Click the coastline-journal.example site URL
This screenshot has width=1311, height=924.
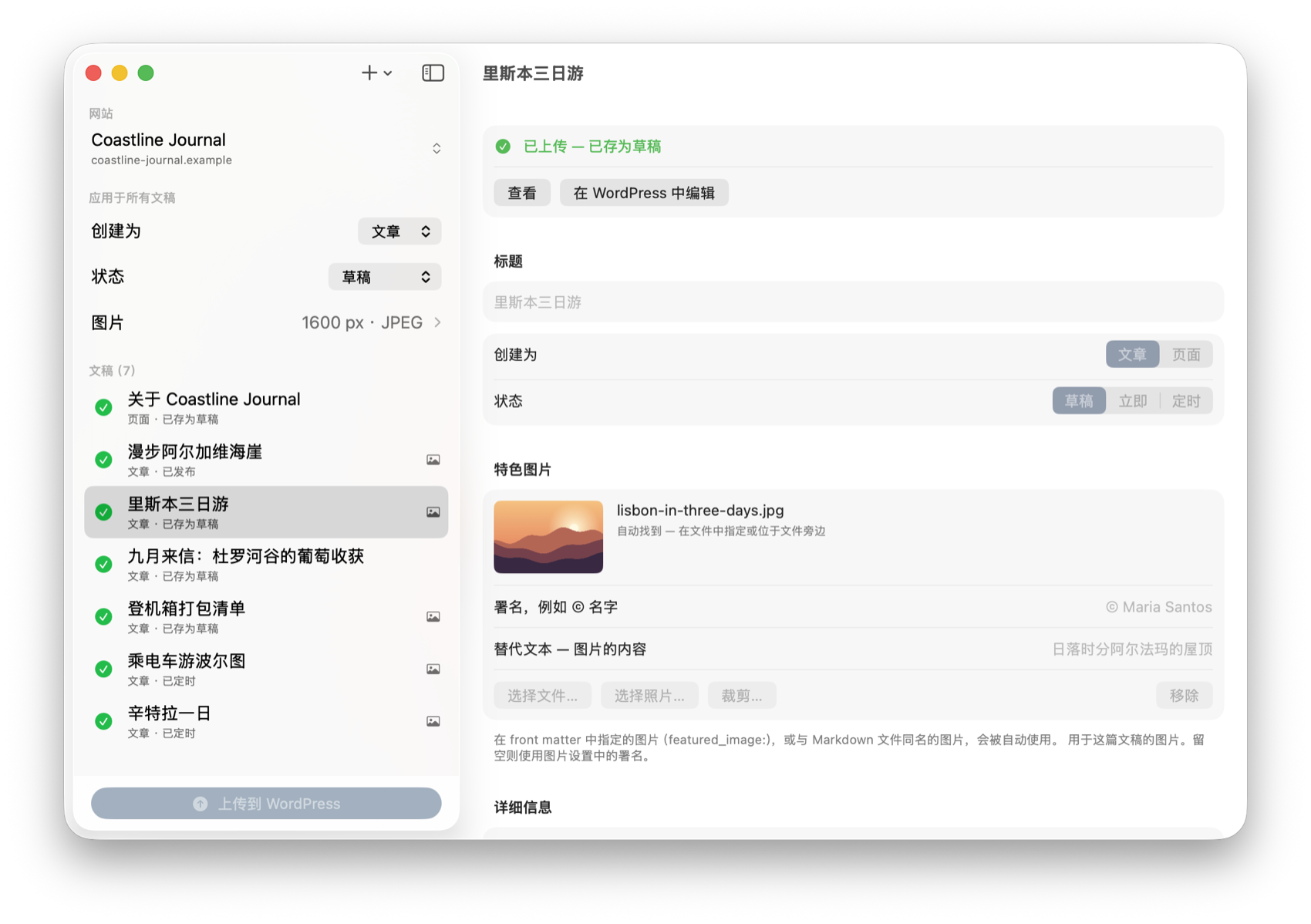161,160
